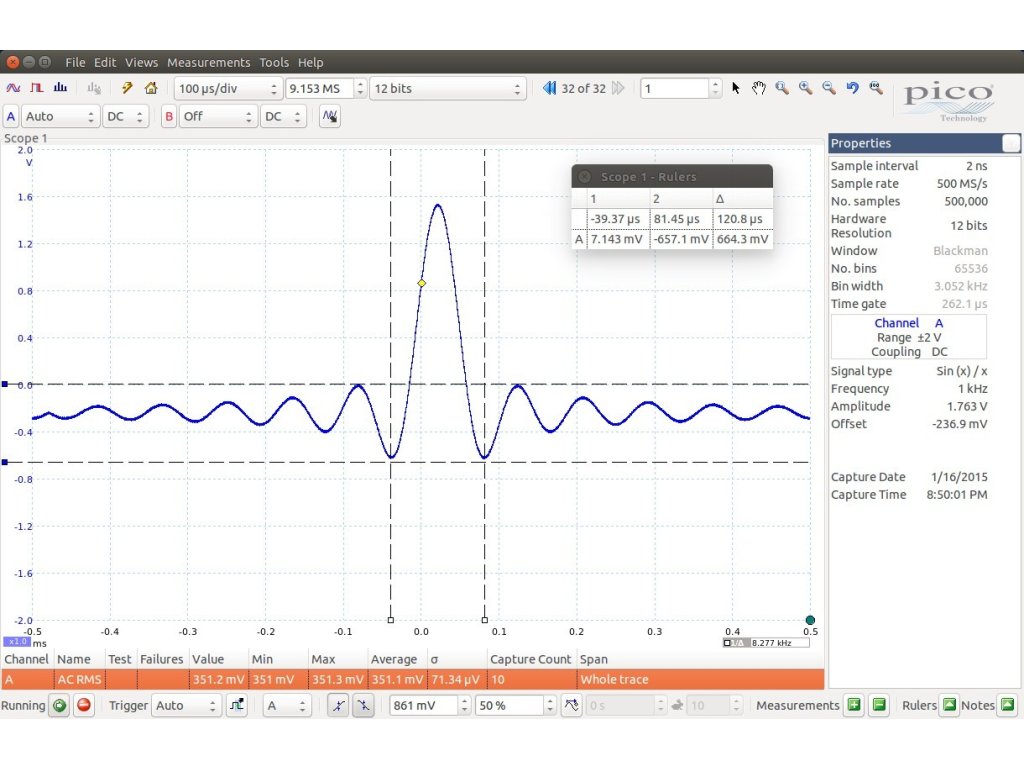
Task: Click the red stop capture button
Action: pyautogui.click(x=84, y=705)
